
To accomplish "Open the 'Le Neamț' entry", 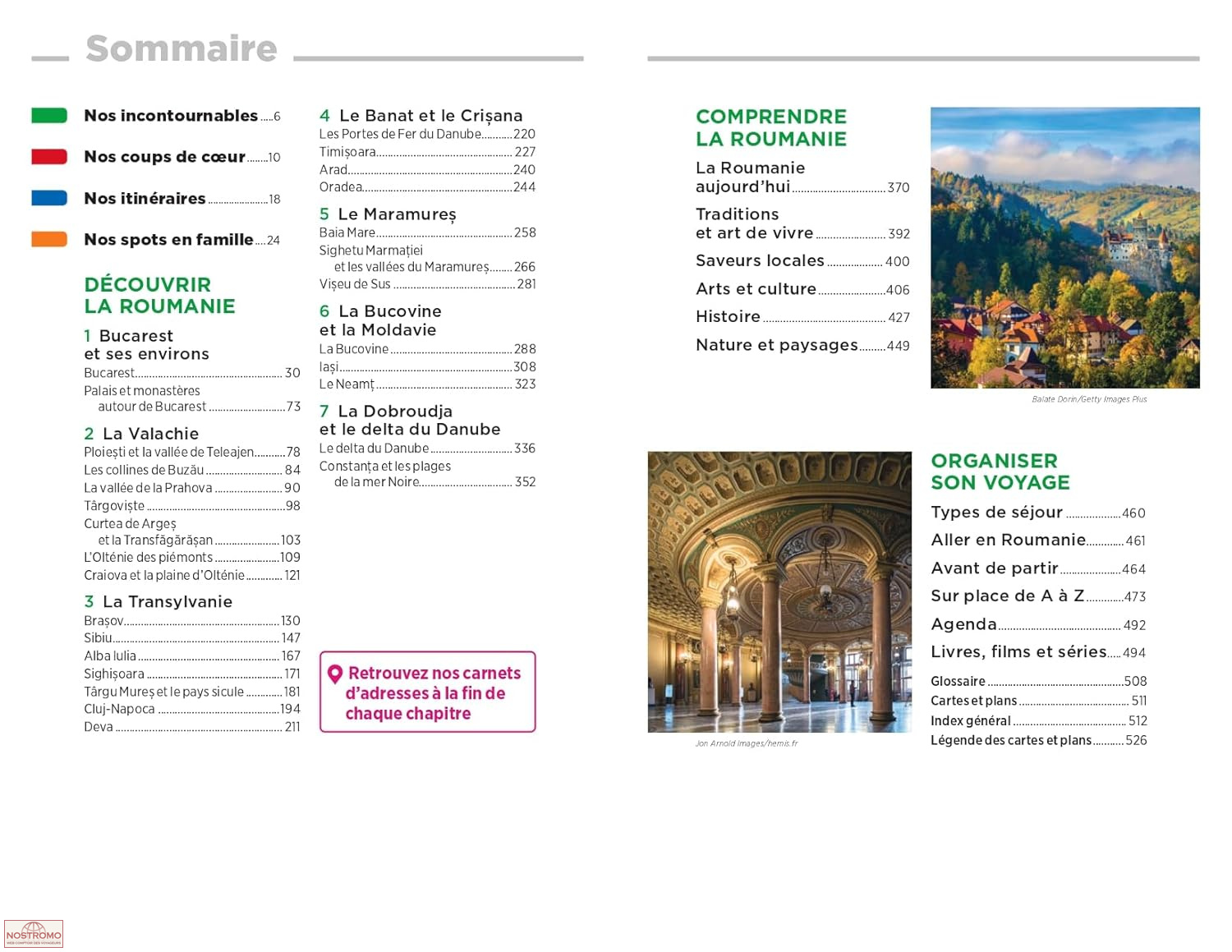I will 427,384.
